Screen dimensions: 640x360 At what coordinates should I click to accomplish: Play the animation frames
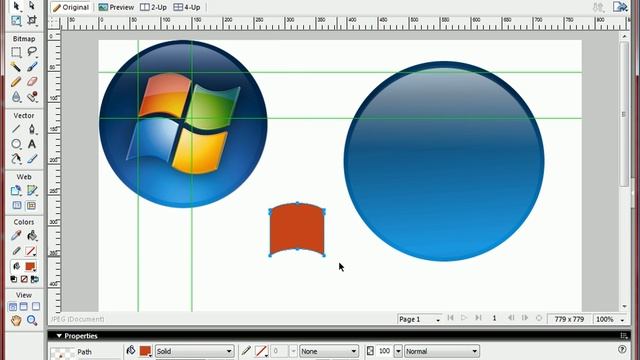[464, 318]
